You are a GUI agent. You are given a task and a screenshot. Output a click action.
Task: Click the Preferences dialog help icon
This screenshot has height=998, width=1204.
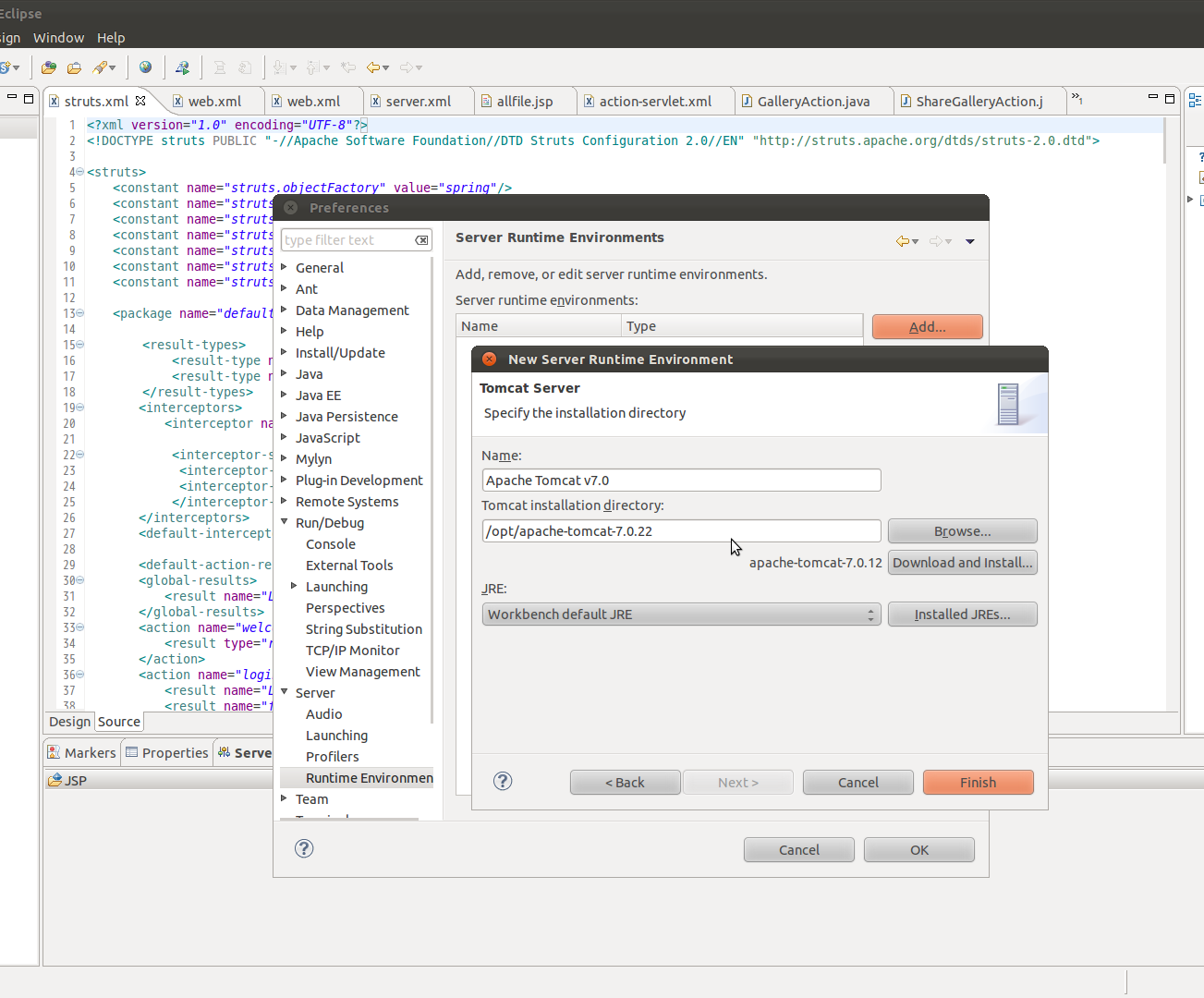(x=304, y=849)
